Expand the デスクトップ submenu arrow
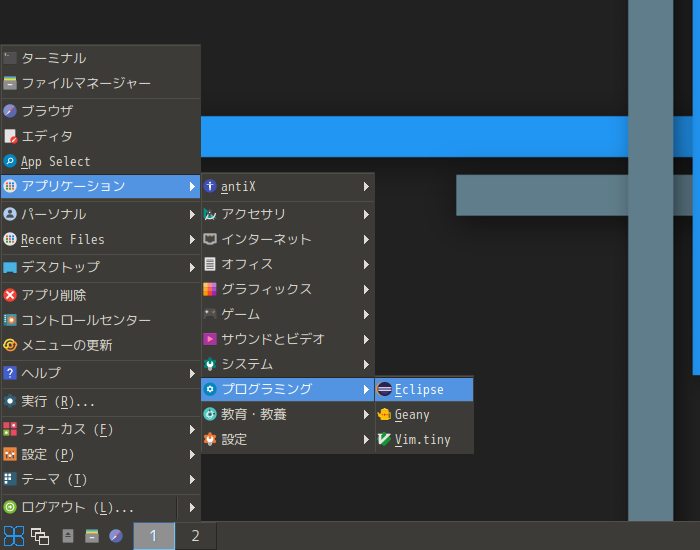700x550 pixels. [x=192, y=267]
